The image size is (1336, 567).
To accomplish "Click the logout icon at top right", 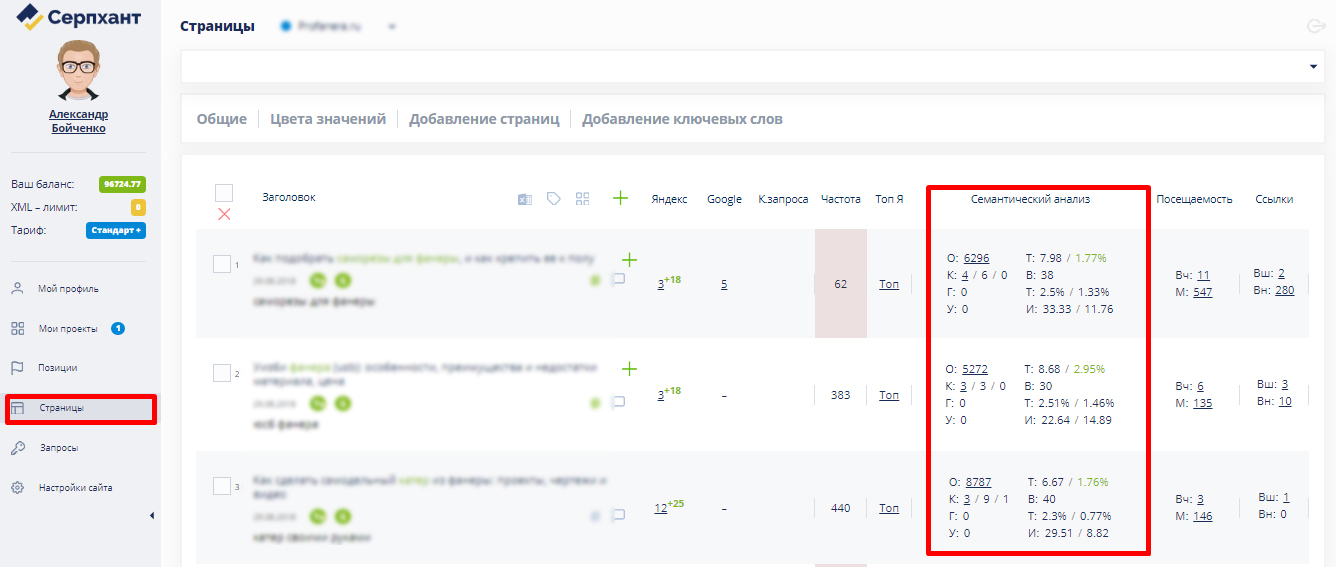I will [1316, 27].
